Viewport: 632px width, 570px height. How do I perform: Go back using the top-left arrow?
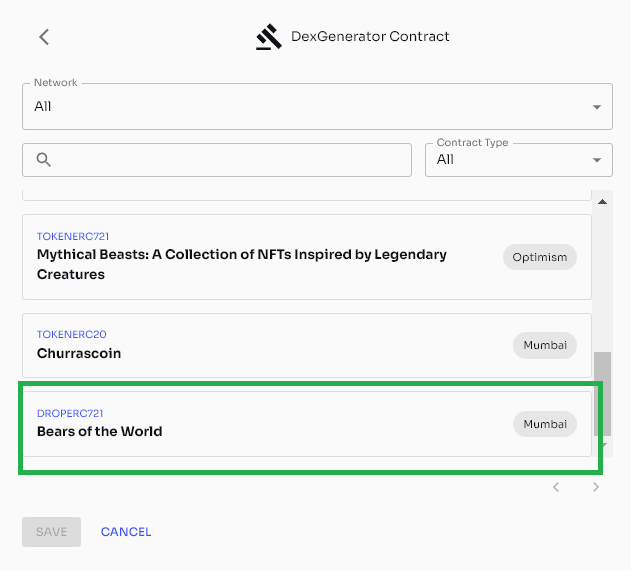pos(44,37)
